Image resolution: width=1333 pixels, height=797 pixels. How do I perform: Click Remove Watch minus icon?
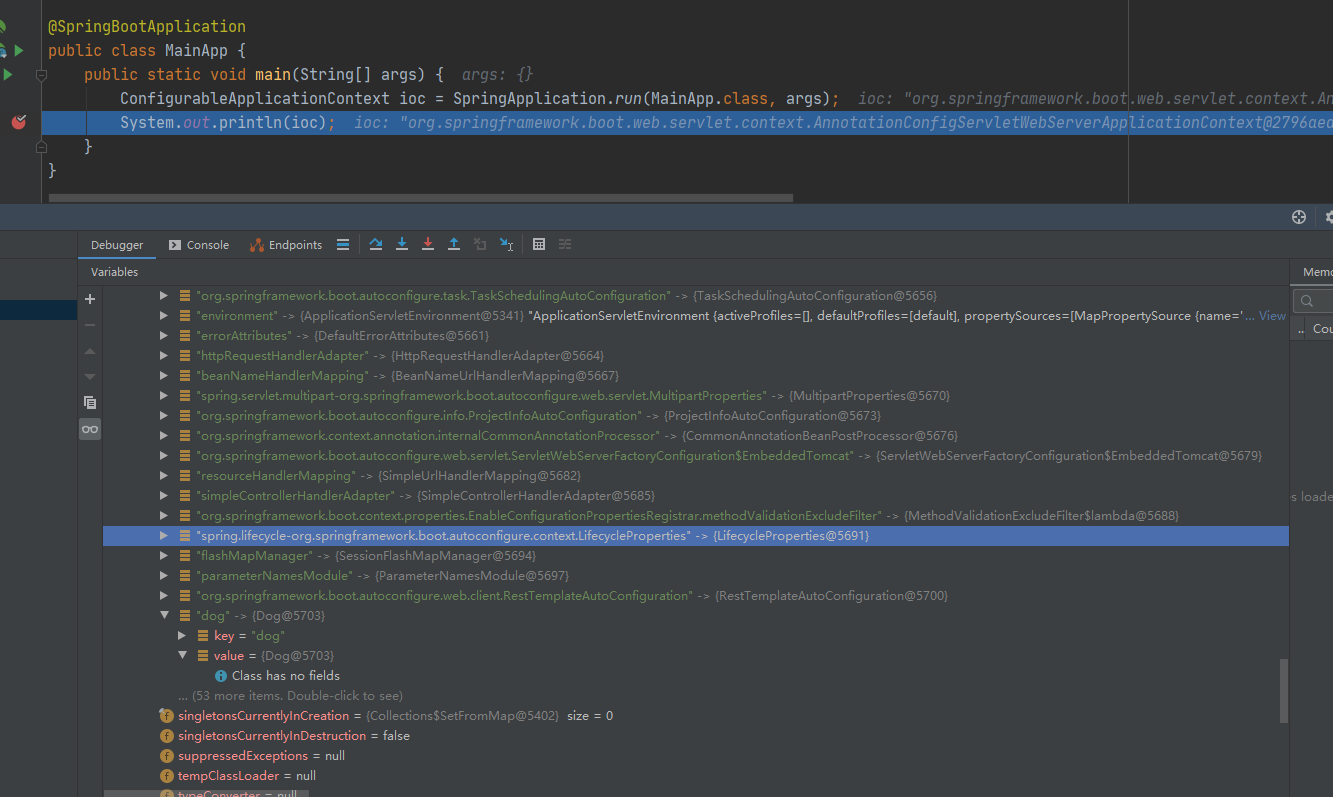90,325
